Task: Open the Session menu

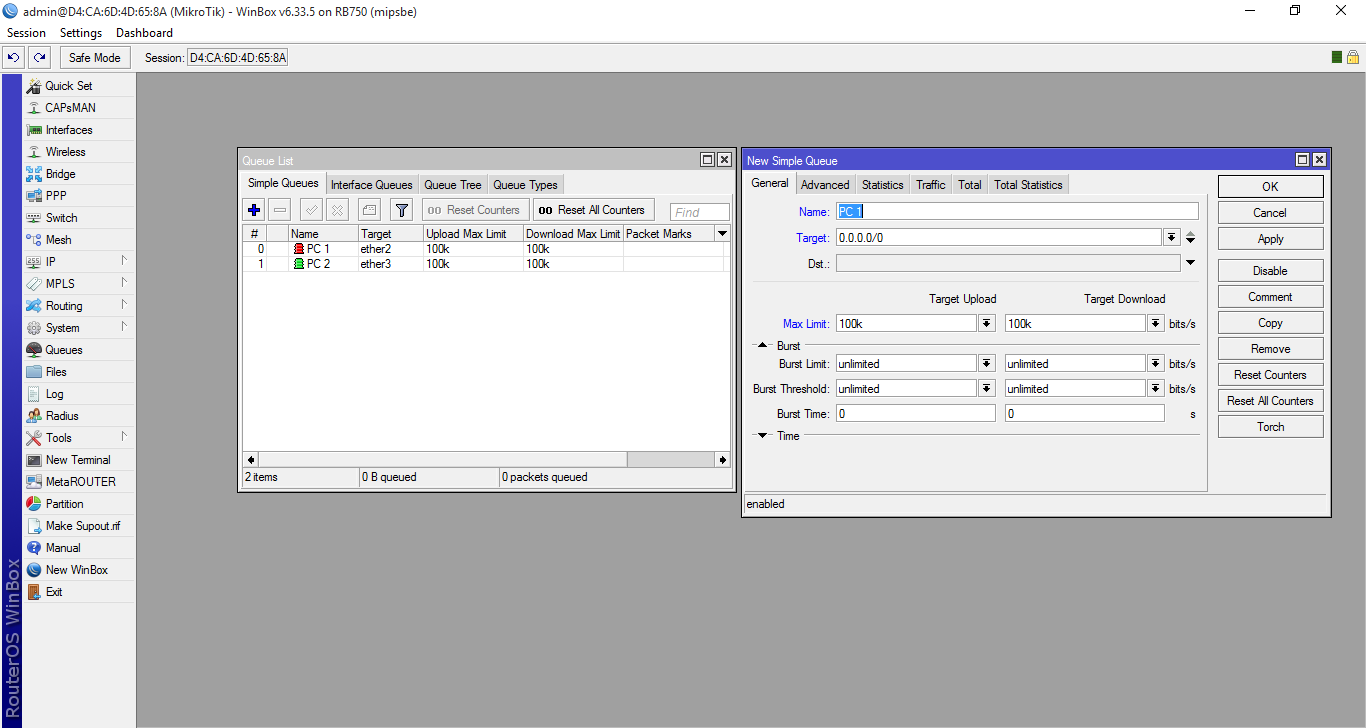Action: click(26, 33)
